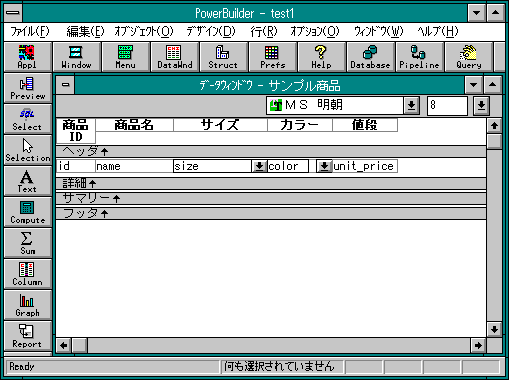Expand the MS 明朝 font dropdown
The width and height of the screenshot is (509, 380).
click(x=411, y=105)
